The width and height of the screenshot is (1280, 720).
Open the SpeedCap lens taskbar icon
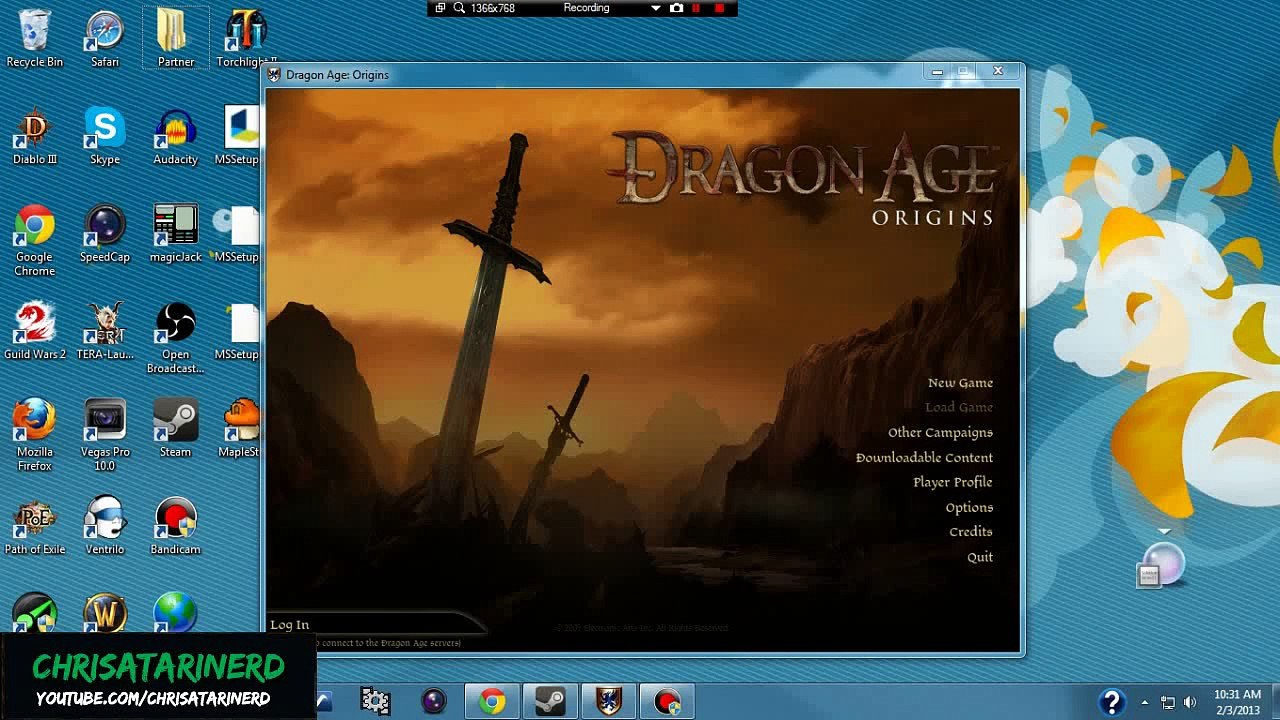[x=433, y=701]
